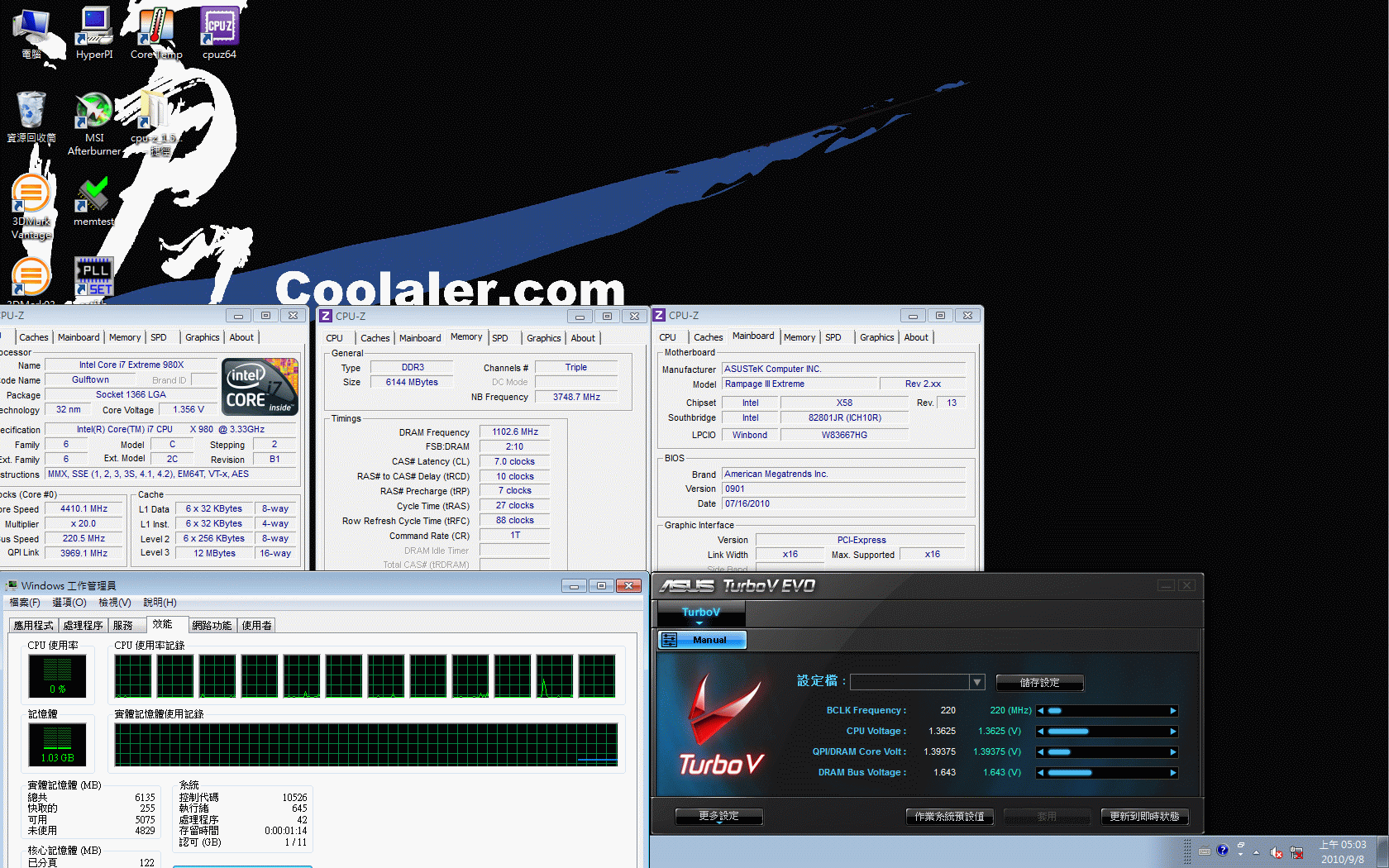Screen dimensions: 1389x868
Task: Click the CPU Voltage slider track
Action: [1107, 732]
